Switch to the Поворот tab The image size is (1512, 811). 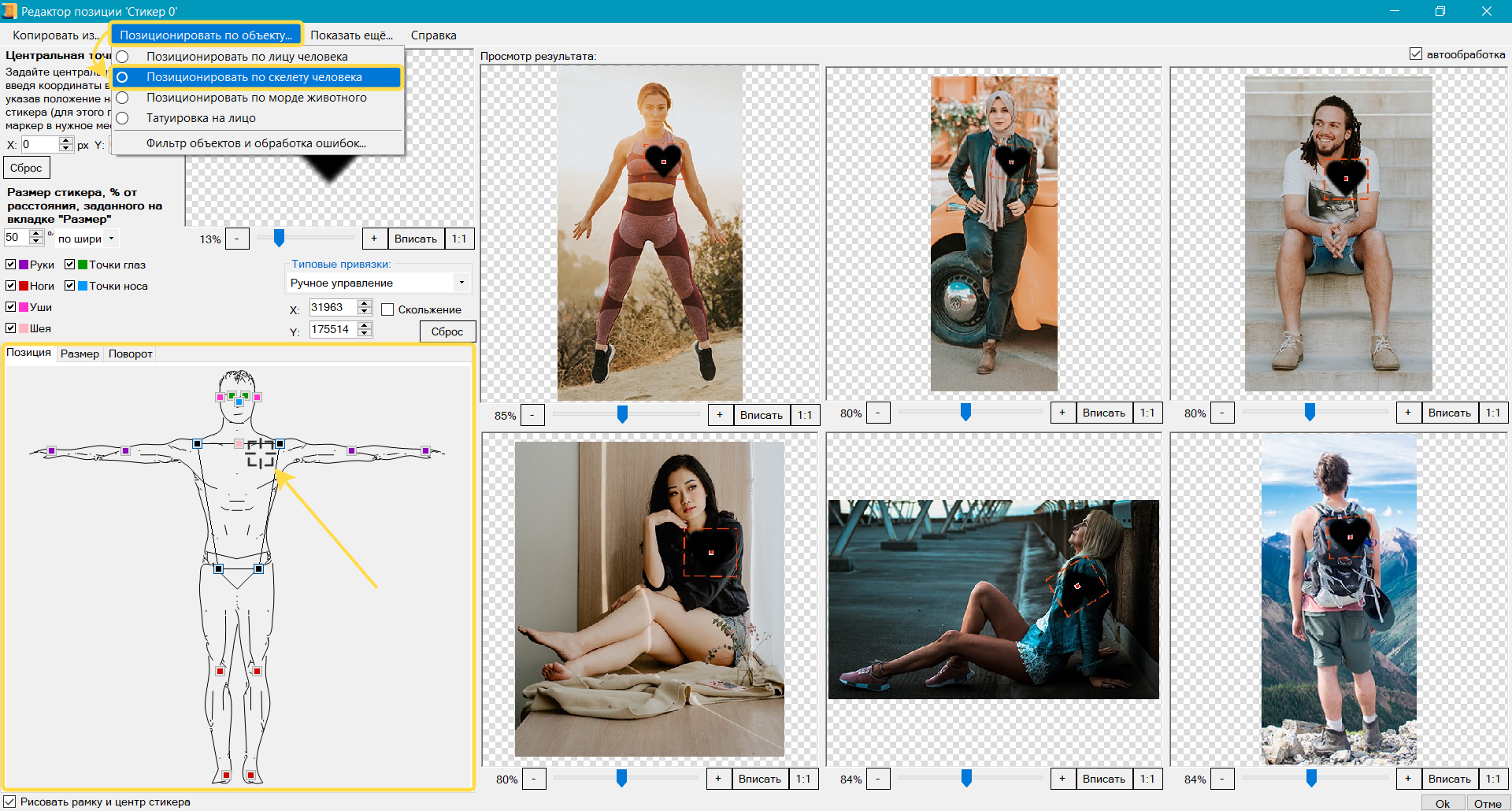point(130,354)
